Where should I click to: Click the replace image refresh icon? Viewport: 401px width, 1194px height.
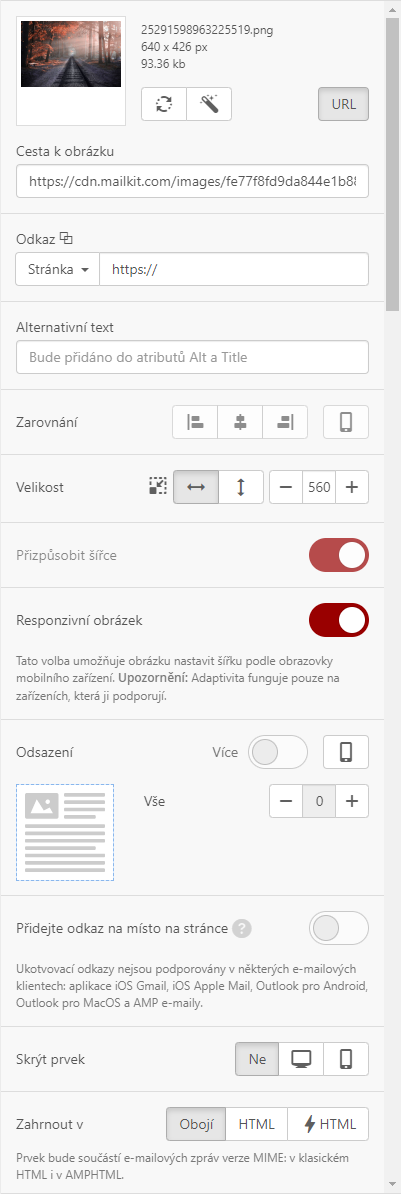click(x=164, y=104)
